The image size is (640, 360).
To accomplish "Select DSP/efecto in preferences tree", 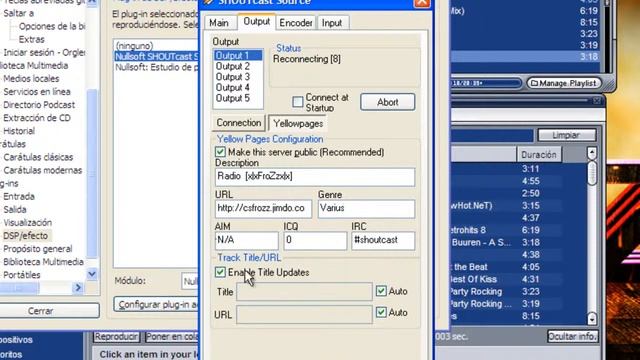I will click(x=25, y=236).
